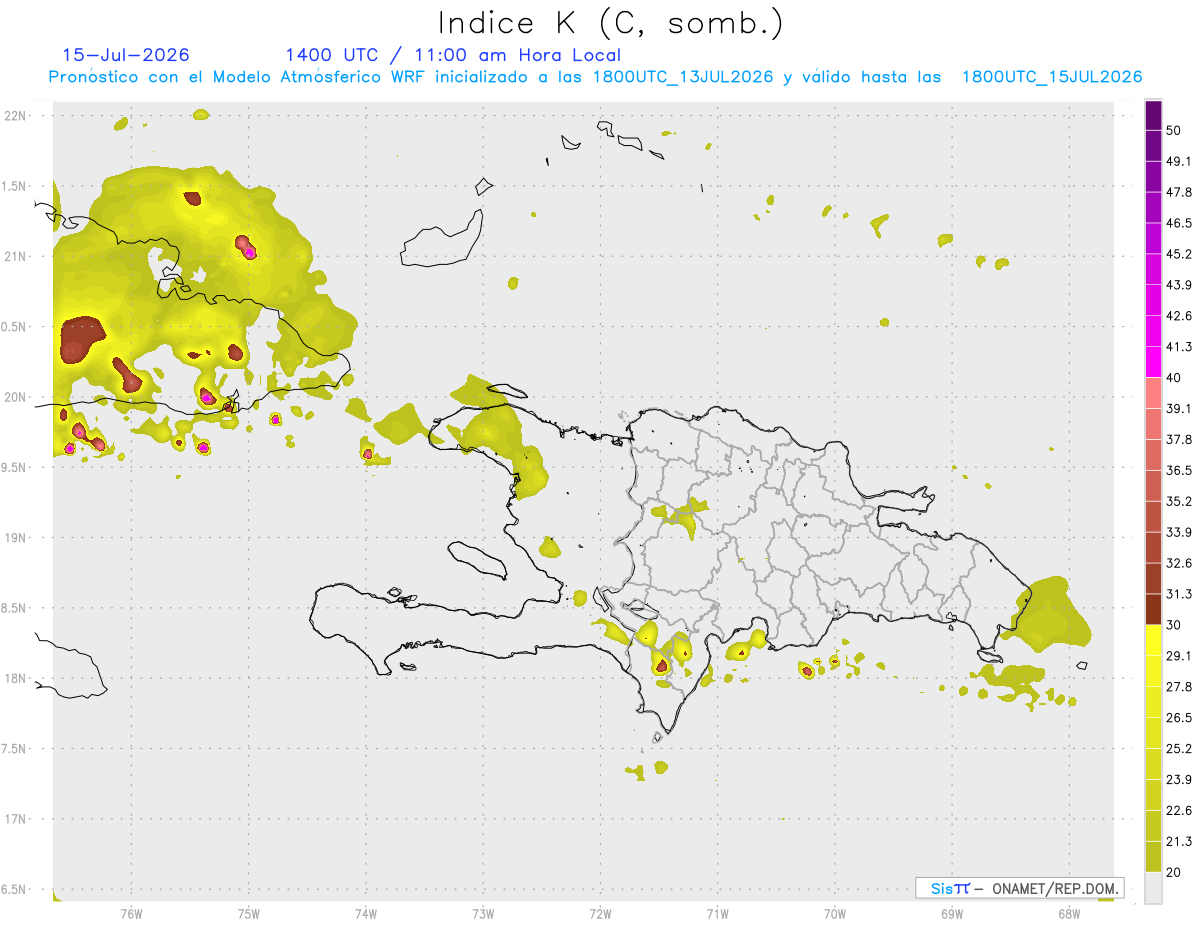
Task: Click the 74W longitude label
Action: click(x=365, y=914)
